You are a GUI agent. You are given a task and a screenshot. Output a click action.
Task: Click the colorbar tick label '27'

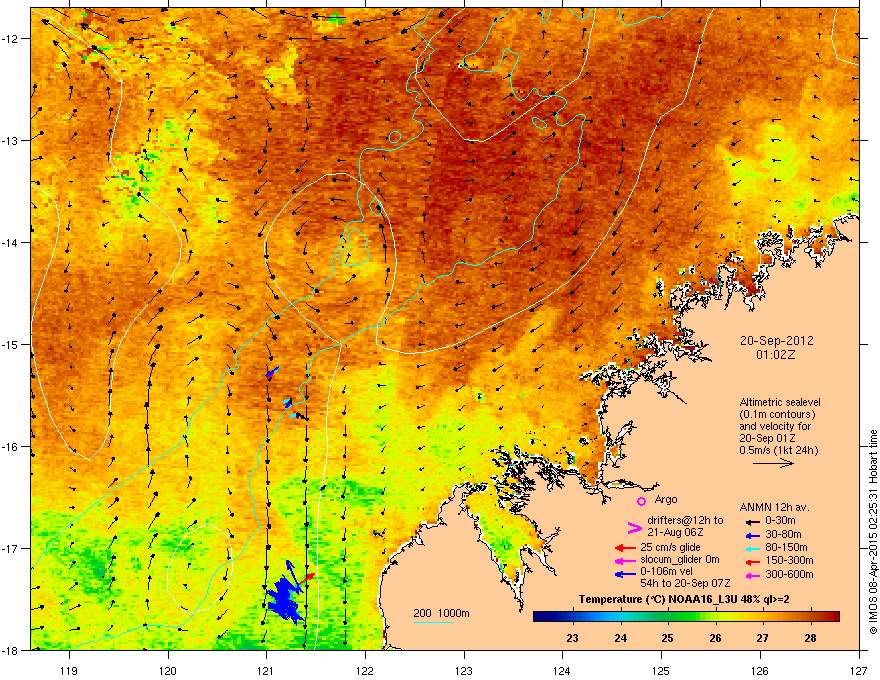(x=762, y=638)
